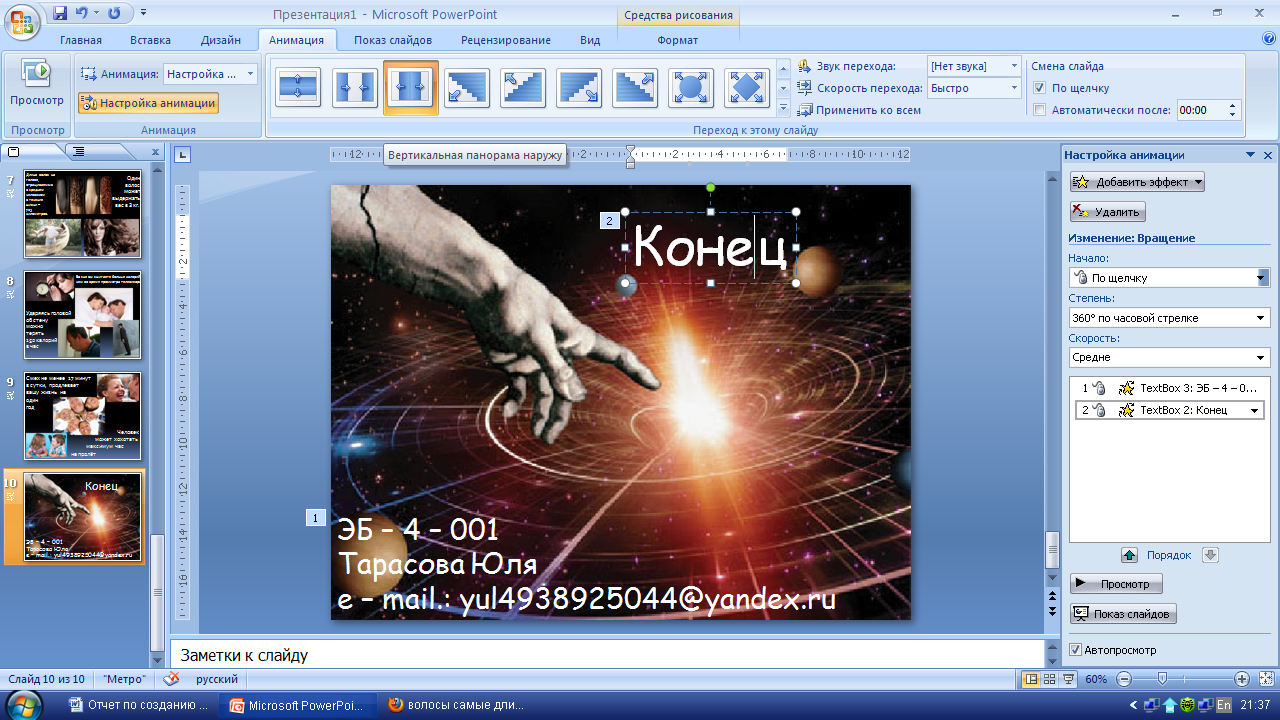Select diamond shape transition effect
The width and height of the screenshot is (1280, 720).
point(746,88)
